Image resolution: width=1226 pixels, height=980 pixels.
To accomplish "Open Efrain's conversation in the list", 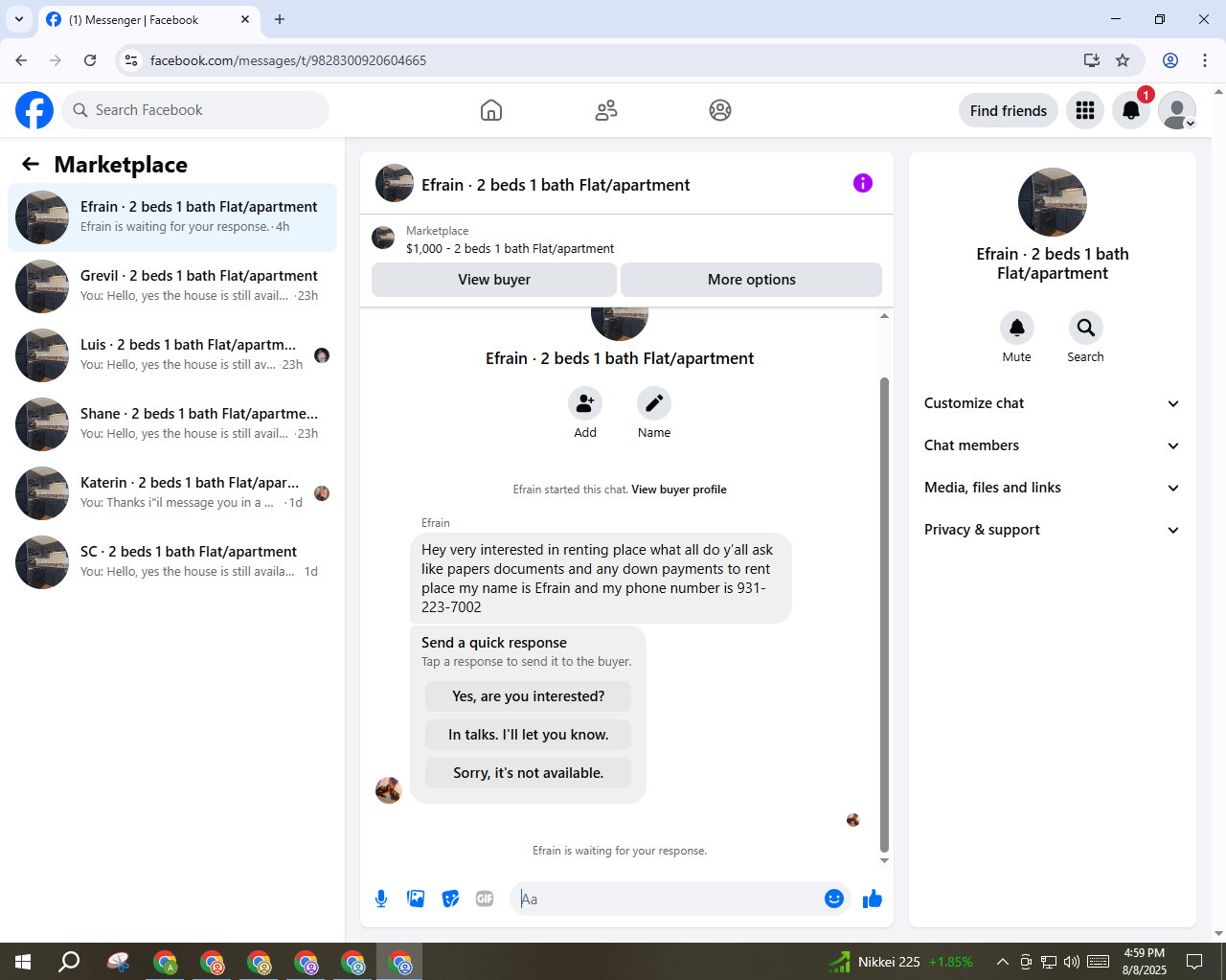I will click(172, 217).
